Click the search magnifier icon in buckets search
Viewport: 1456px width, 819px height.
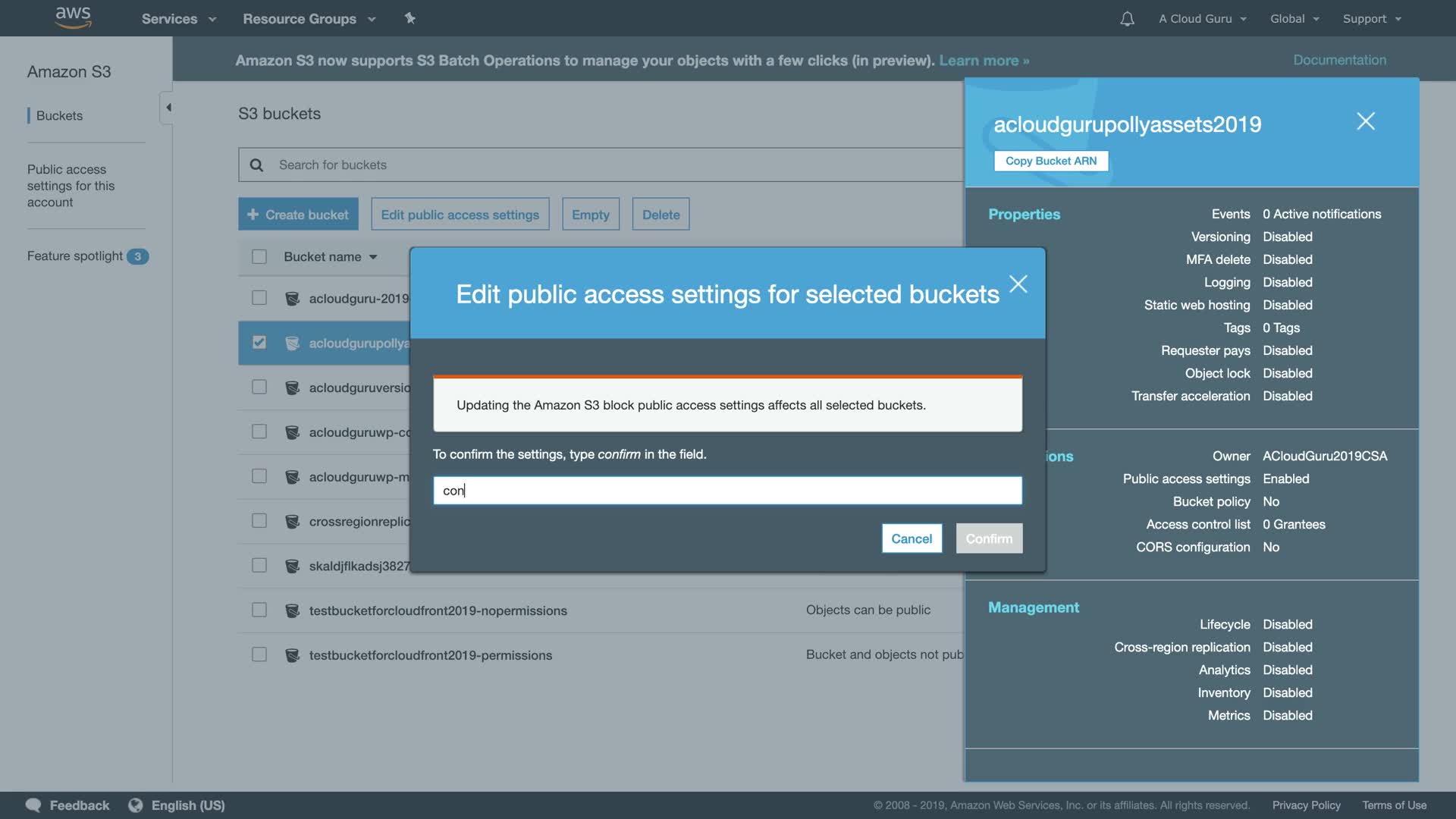[x=256, y=165]
